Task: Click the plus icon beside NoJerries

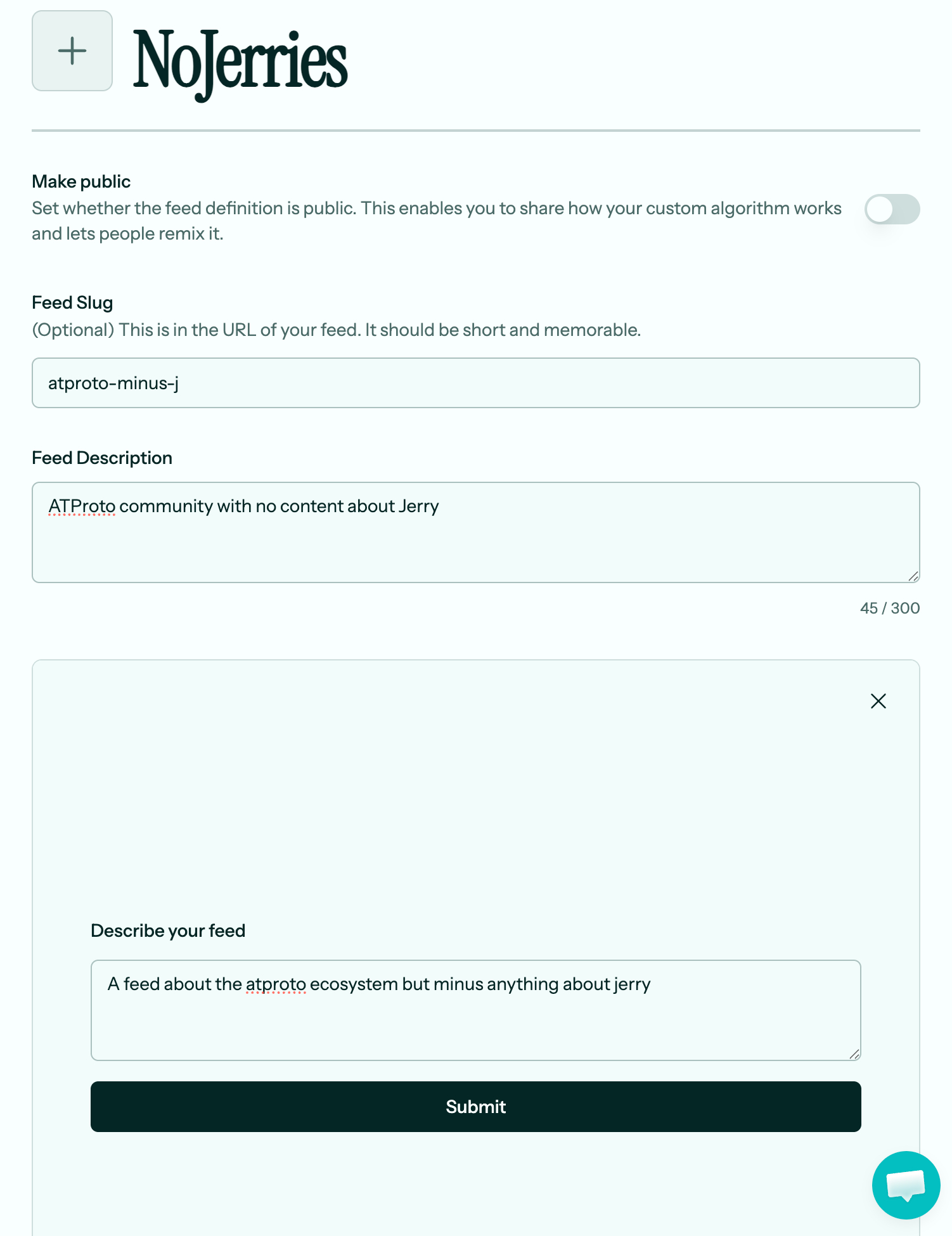Action: pyautogui.click(x=72, y=51)
